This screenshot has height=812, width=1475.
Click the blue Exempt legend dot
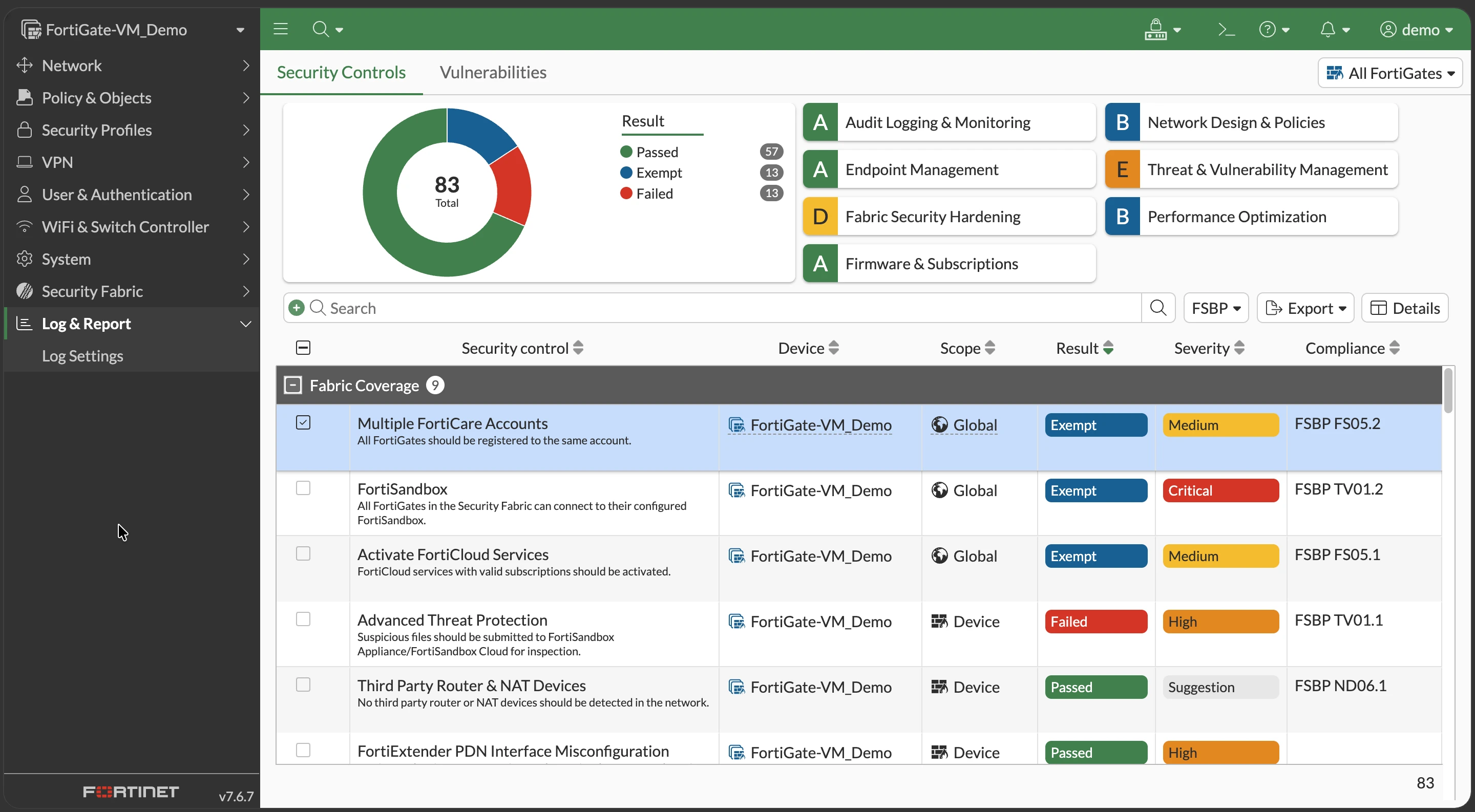[626, 172]
